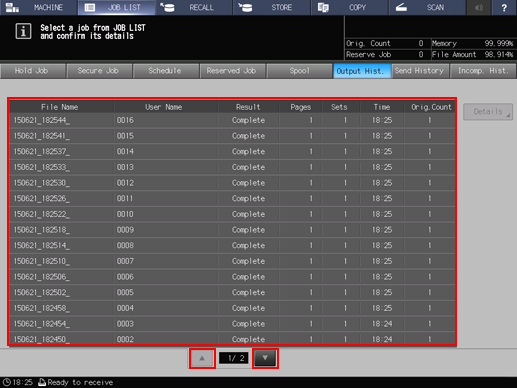The width and height of the screenshot is (517, 388).
Task: Open the Schedule view
Action: point(166,71)
